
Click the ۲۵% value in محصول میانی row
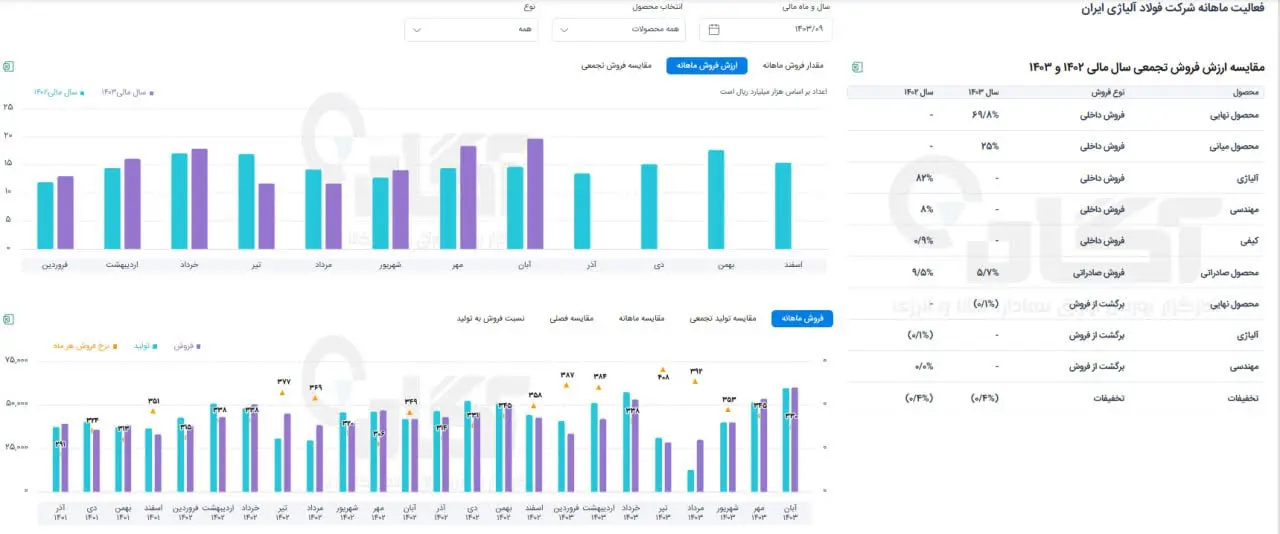coord(990,146)
